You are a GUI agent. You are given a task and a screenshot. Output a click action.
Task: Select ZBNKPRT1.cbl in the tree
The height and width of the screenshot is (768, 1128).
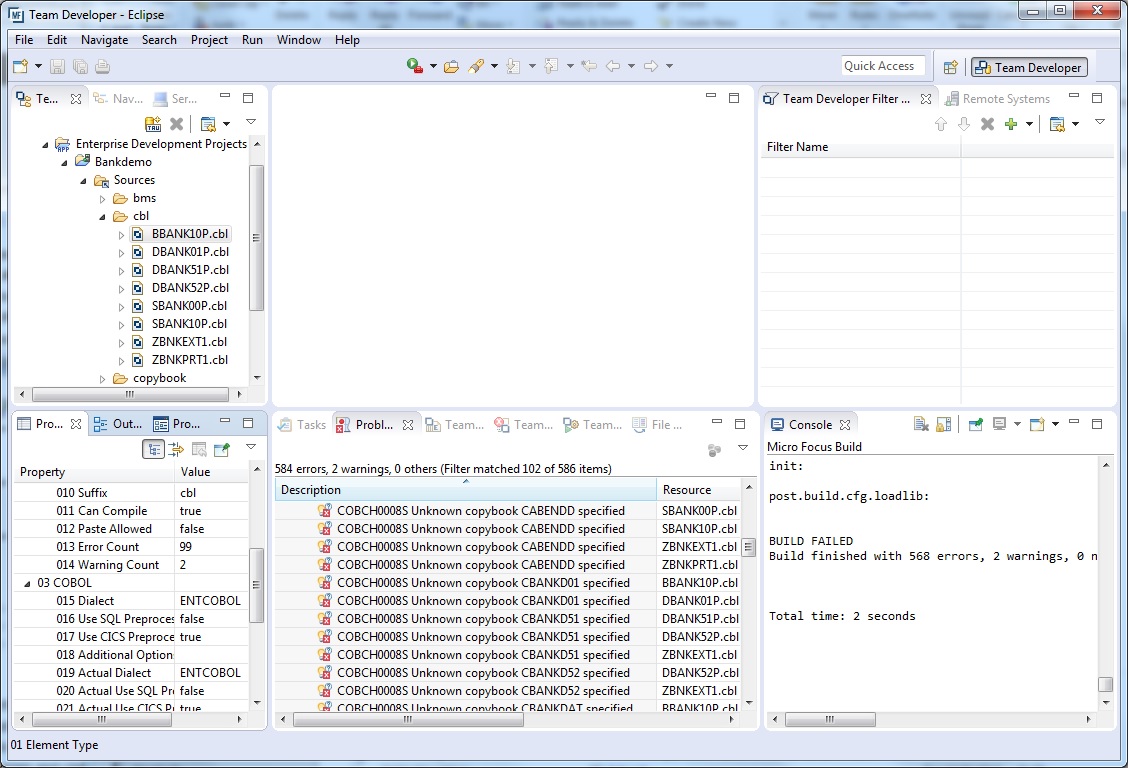pyautogui.click(x=189, y=360)
